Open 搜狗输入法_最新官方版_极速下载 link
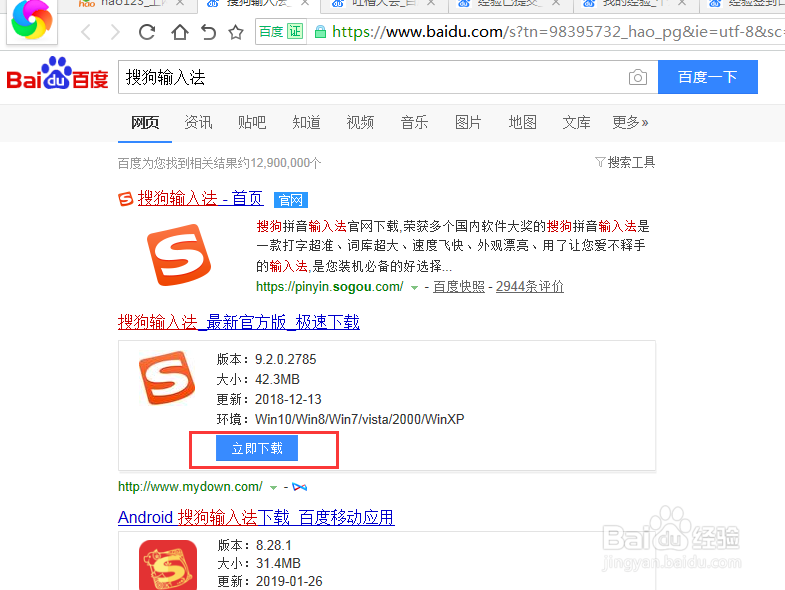785x590 pixels. pos(238,322)
